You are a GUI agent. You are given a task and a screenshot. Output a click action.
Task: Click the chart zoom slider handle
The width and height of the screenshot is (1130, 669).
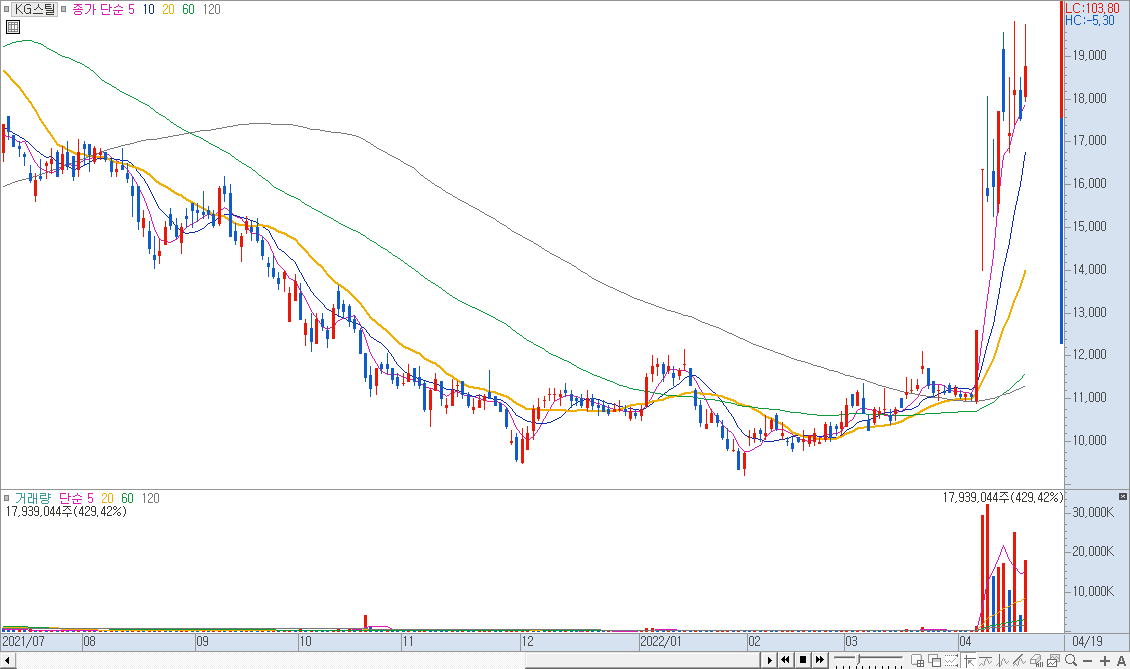(x=858, y=659)
